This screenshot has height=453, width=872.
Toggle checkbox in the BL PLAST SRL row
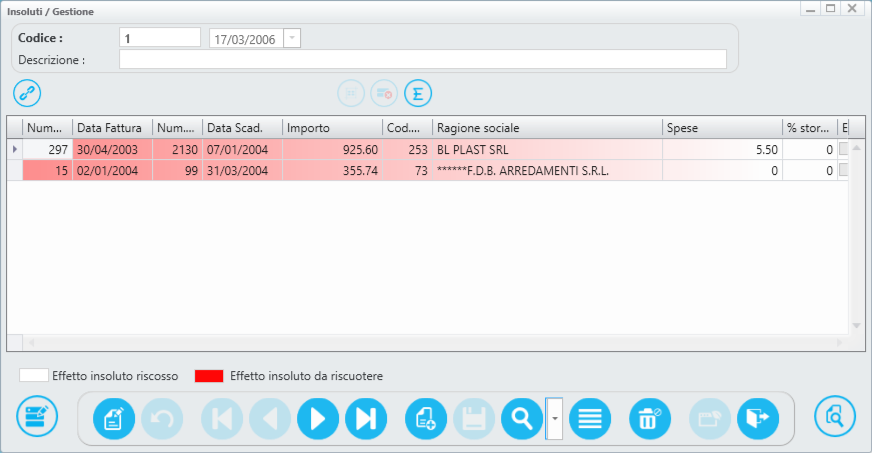(x=843, y=149)
